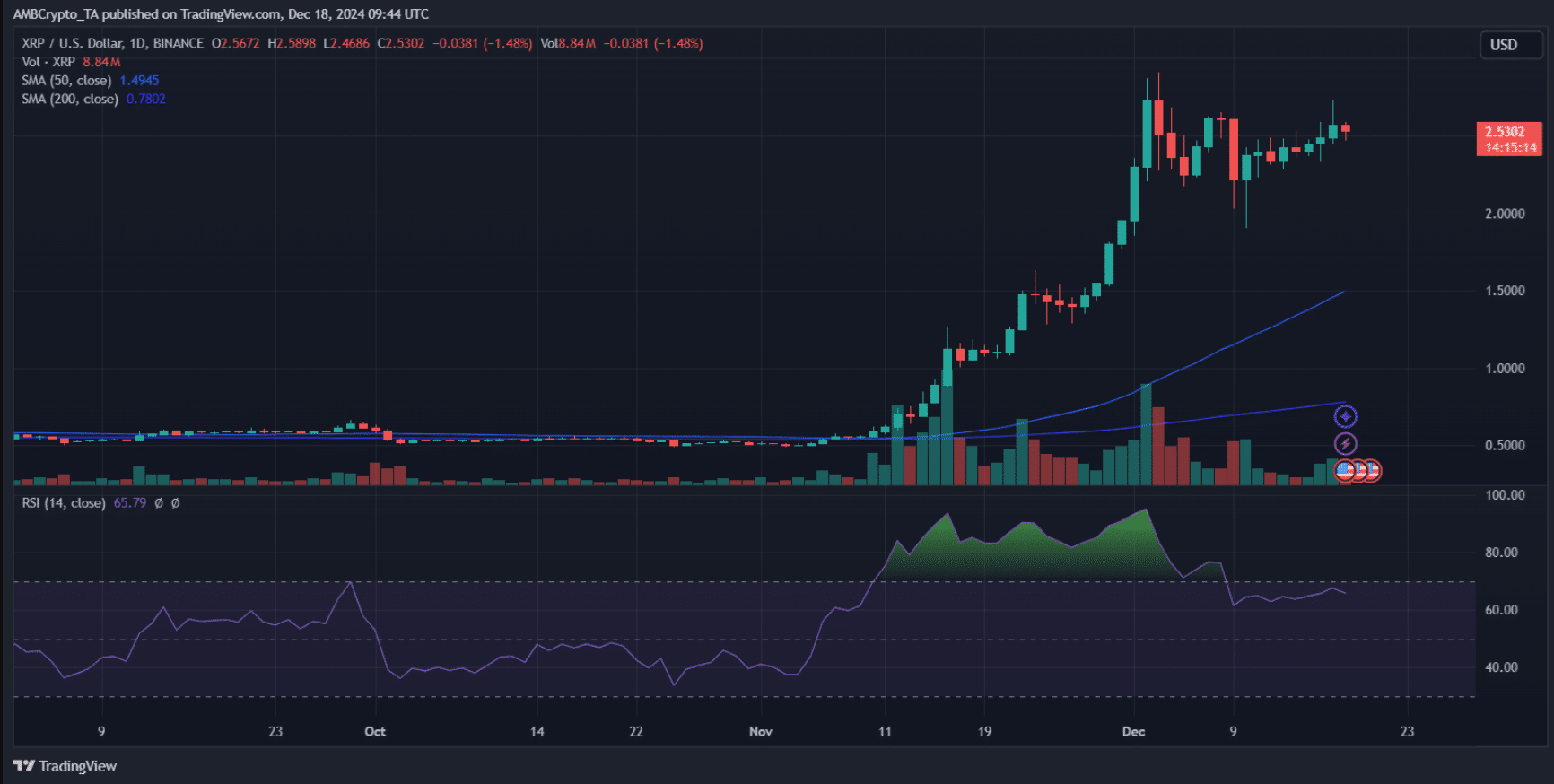Click the 0.5000 price axis label
The image size is (1554, 784).
[1505, 446]
